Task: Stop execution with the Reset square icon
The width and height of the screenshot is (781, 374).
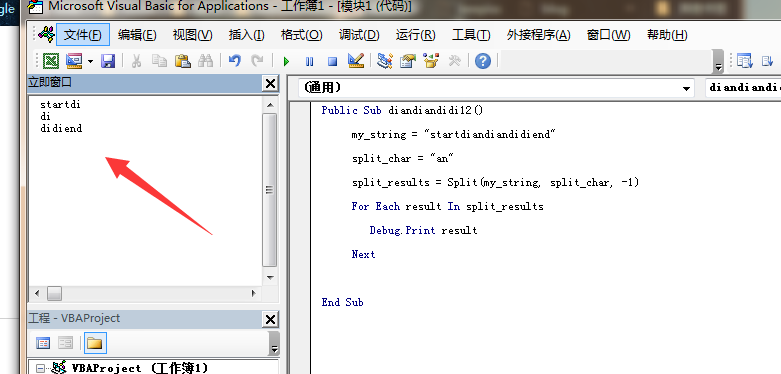Action: [x=332, y=62]
